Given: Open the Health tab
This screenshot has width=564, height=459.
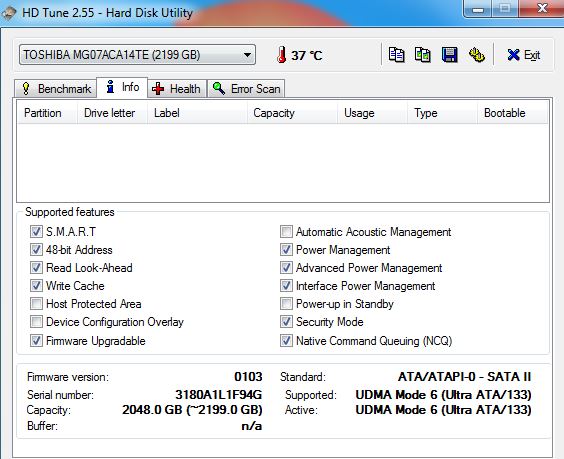Looking at the screenshot, I should click(x=177, y=88).
